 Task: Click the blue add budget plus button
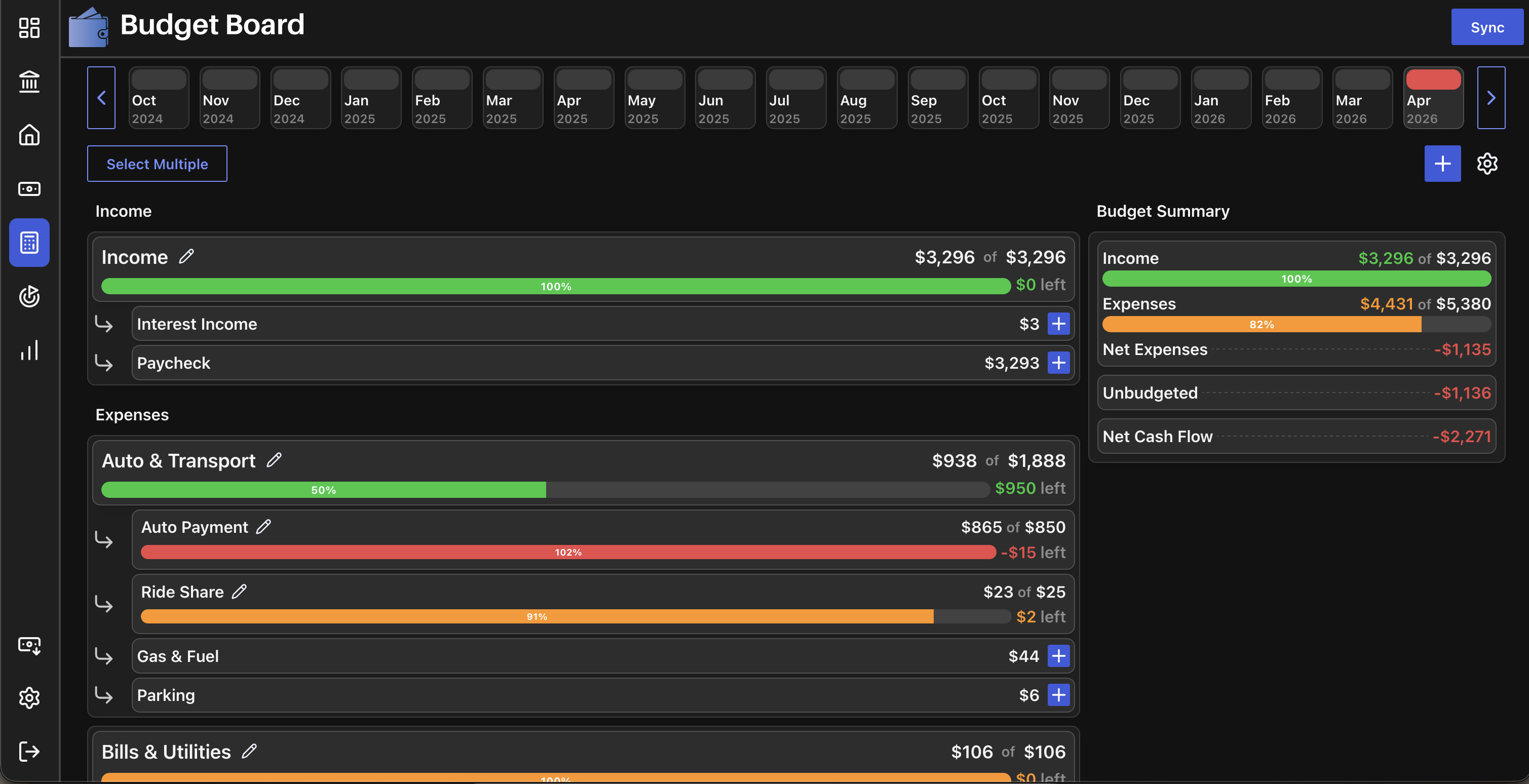[1442, 163]
